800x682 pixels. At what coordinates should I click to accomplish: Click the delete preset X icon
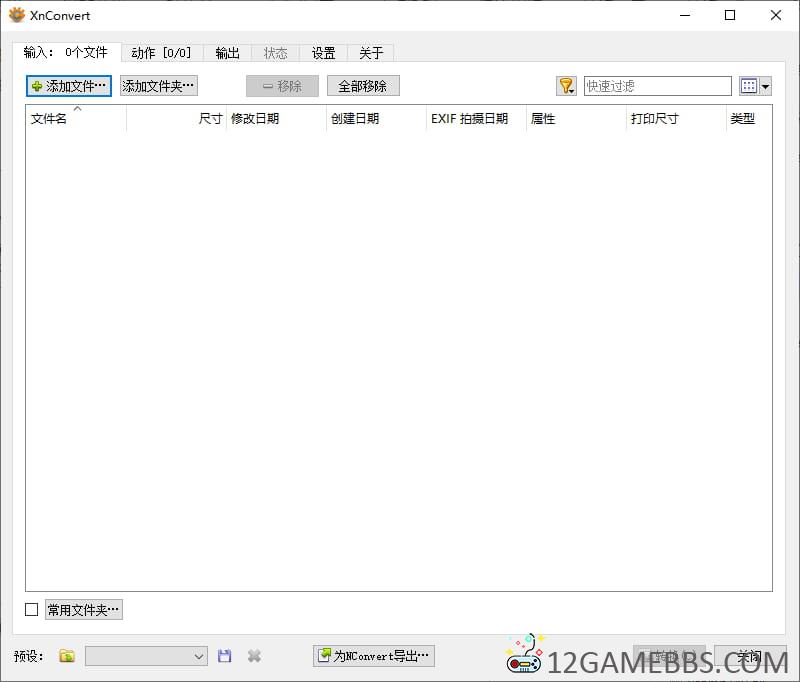pyautogui.click(x=254, y=656)
